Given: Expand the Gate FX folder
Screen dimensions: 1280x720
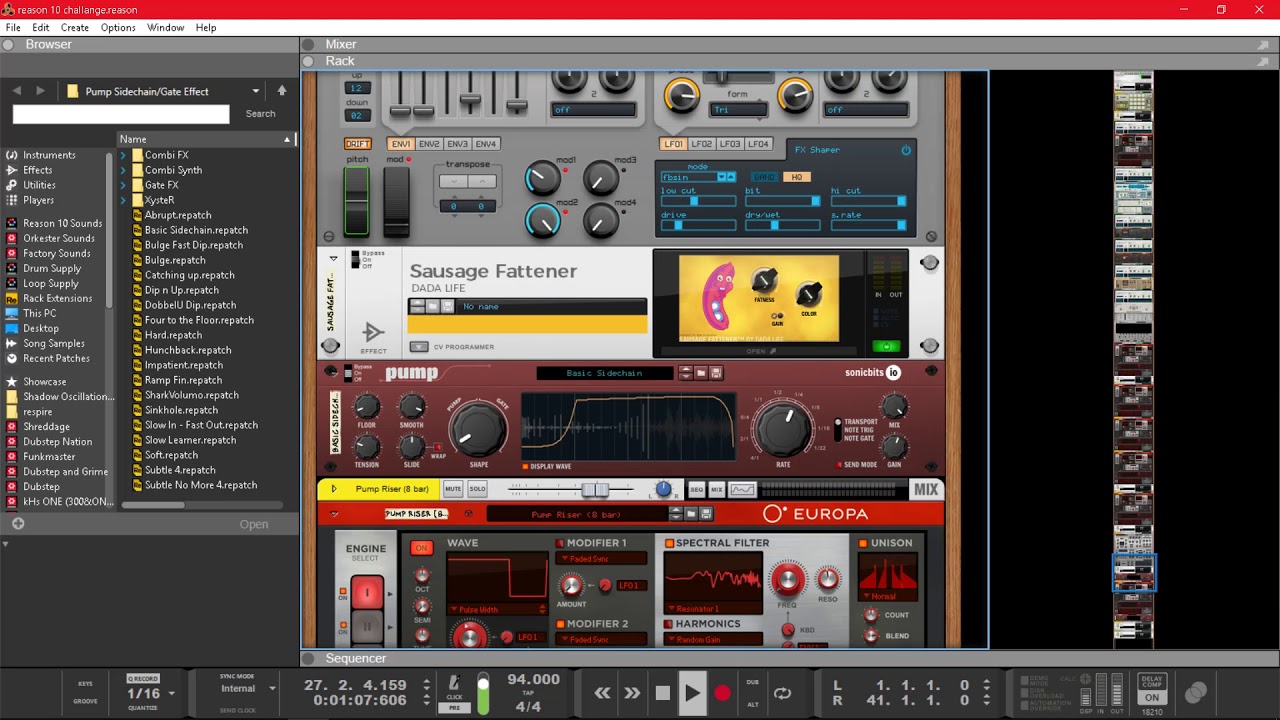Looking at the screenshot, I should click(124, 185).
